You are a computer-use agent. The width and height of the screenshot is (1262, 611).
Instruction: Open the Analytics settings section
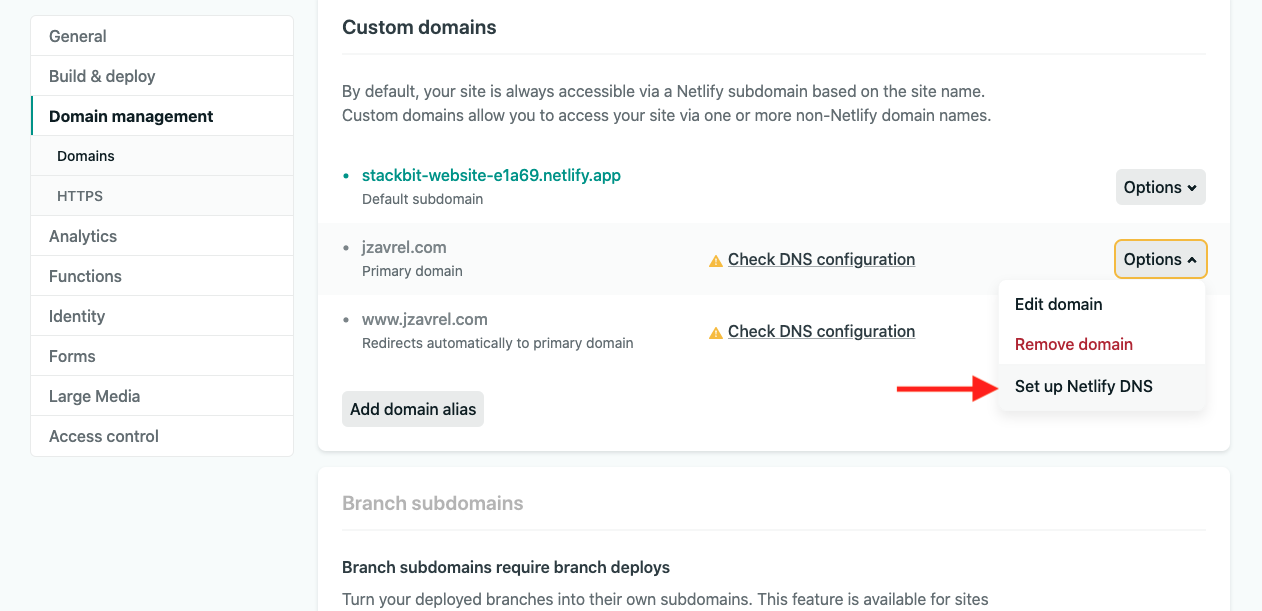162,236
